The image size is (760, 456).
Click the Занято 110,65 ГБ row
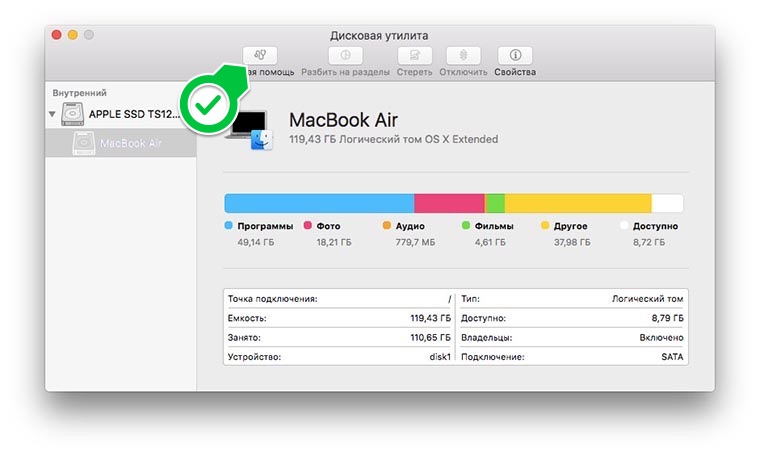339,337
